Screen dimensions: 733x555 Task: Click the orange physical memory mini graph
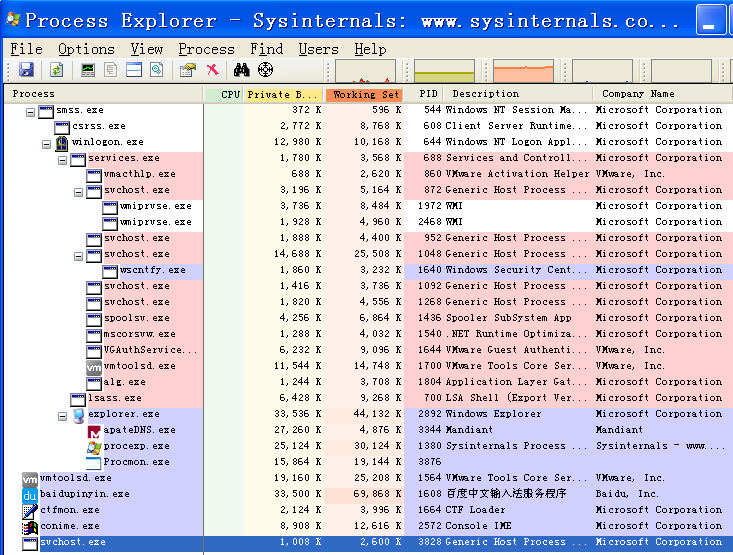click(524, 71)
